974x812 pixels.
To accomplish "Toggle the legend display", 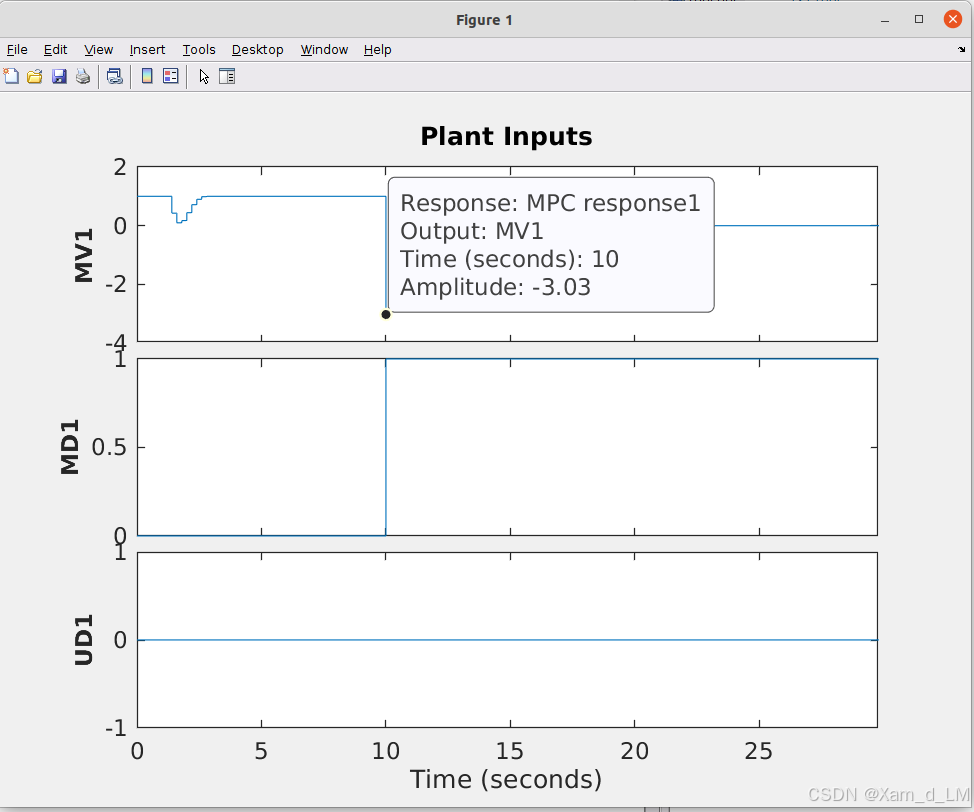I will [170, 76].
